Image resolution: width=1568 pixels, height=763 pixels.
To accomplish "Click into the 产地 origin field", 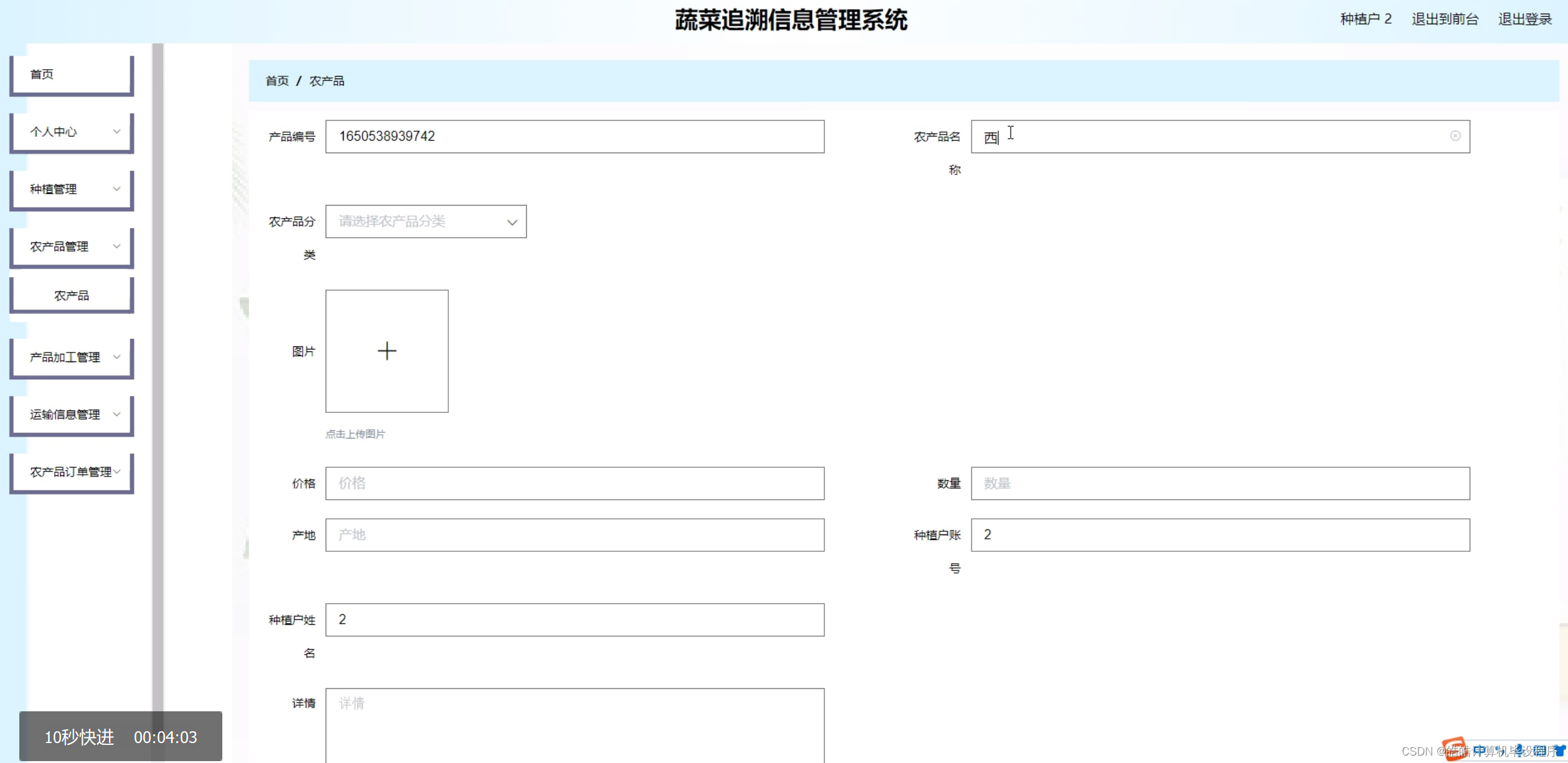I will pos(574,535).
